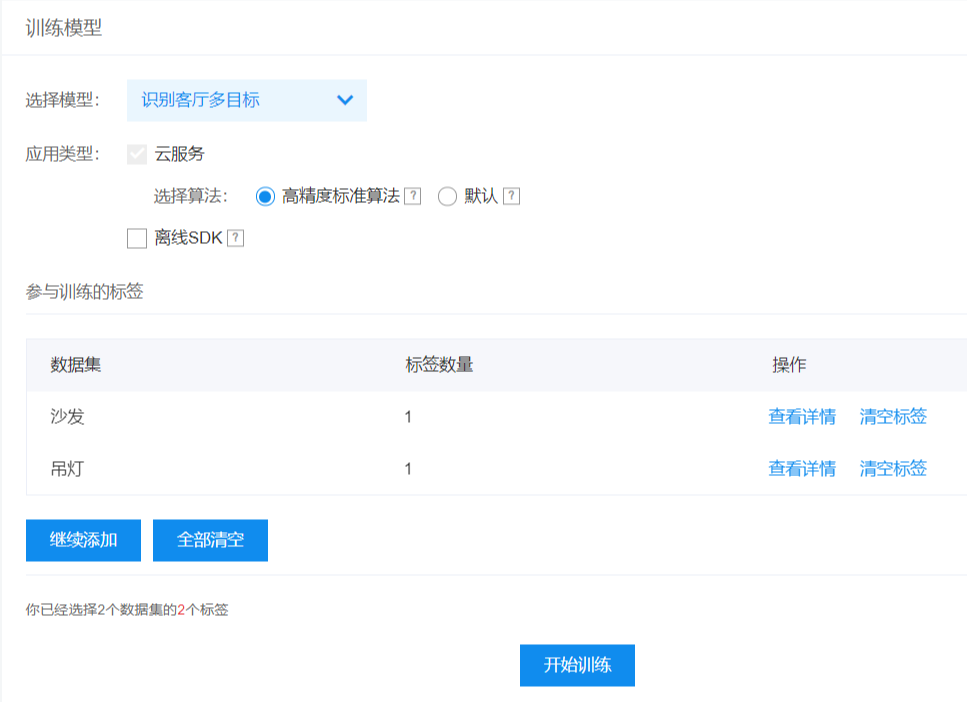This screenshot has width=967, height=702.
Task: Click the dropdown chevron arrow in the model selector
Action: [345, 100]
